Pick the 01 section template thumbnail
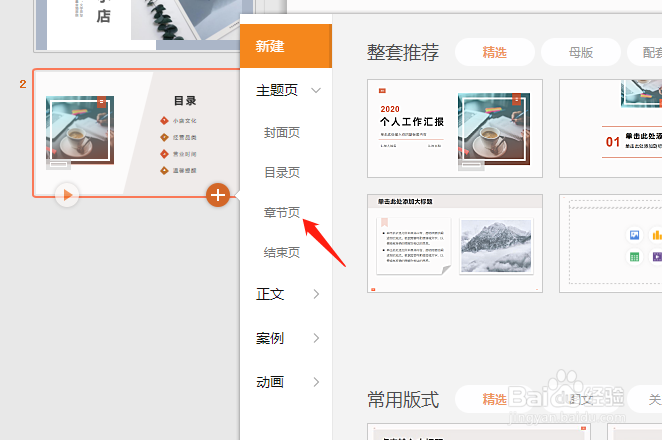 (x=610, y=128)
